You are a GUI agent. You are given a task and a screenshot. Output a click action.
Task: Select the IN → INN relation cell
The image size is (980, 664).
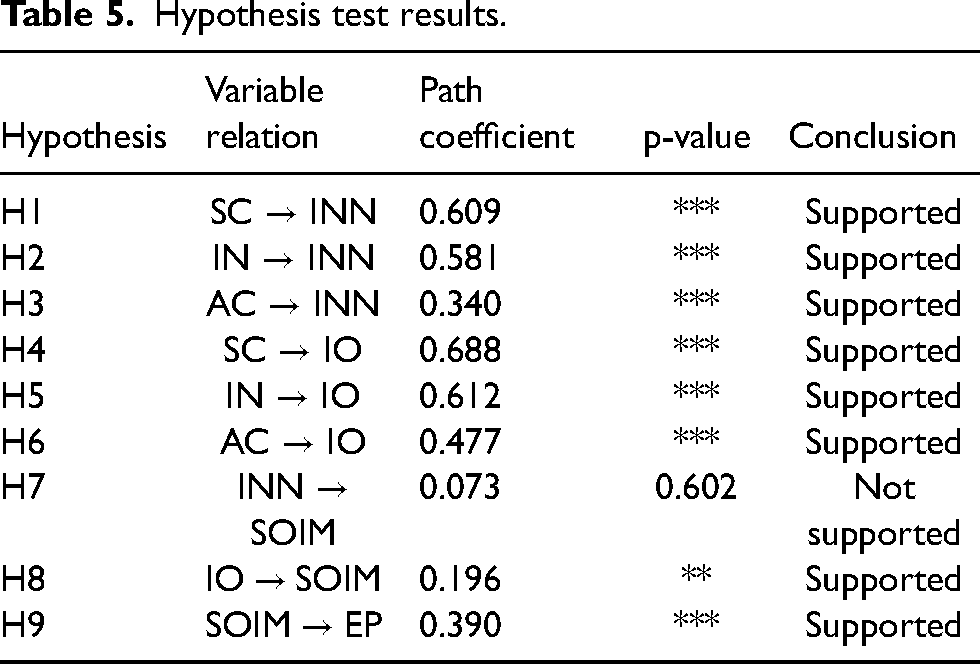coord(293,258)
